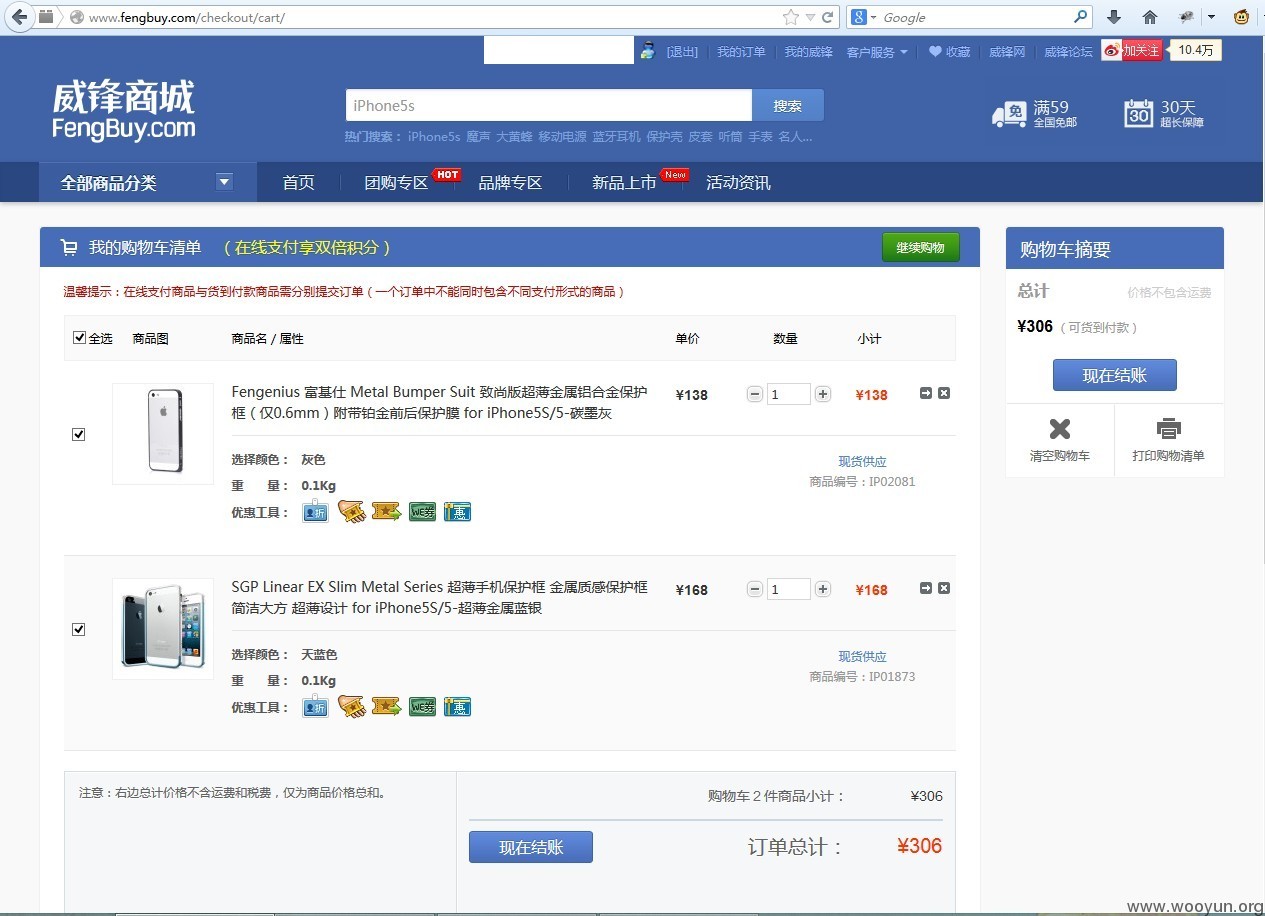Click the 退出 logout link
This screenshot has height=916, width=1265.
[683, 52]
